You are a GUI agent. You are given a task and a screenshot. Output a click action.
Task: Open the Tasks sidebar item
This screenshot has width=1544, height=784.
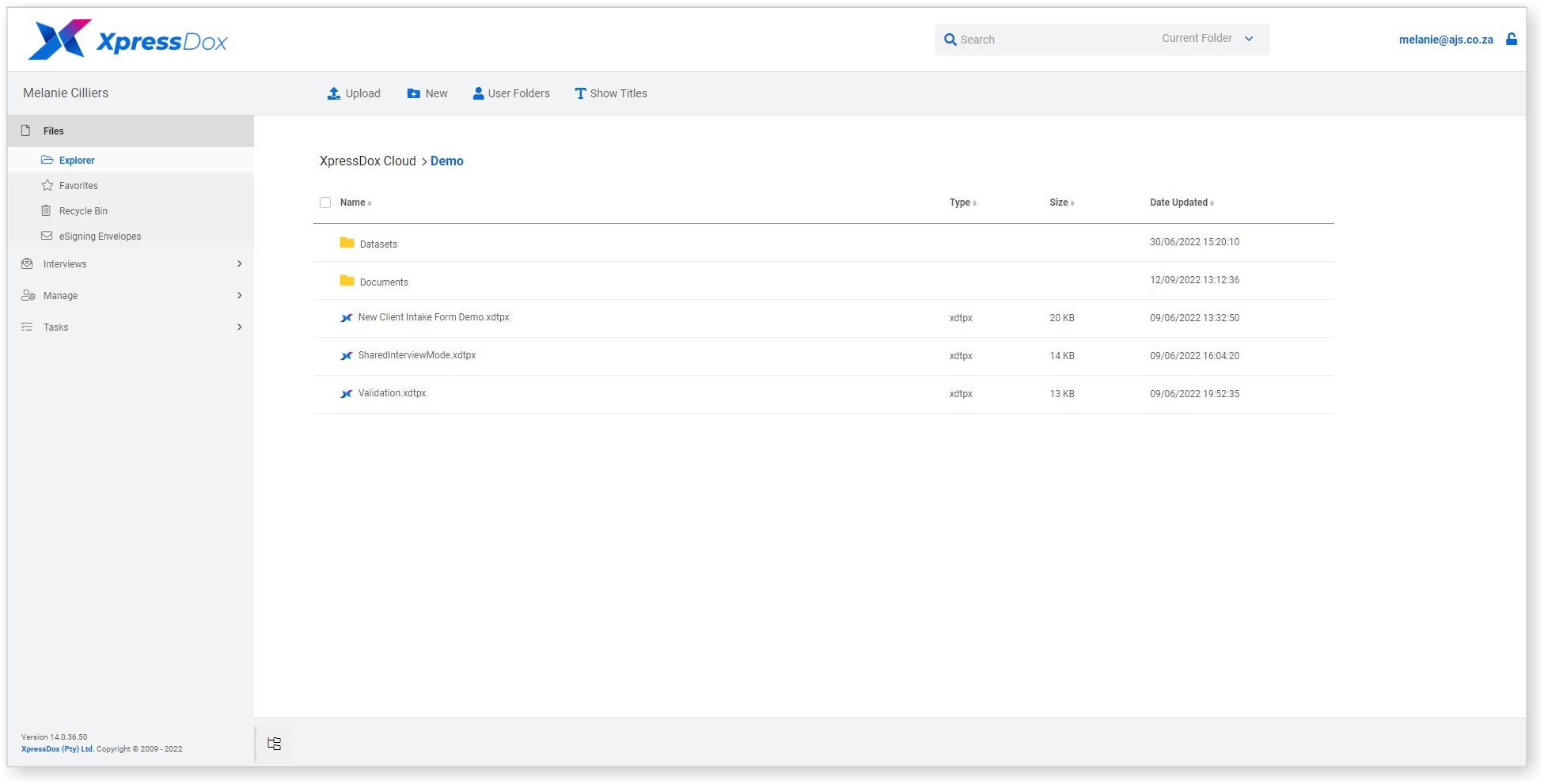click(x=131, y=327)
